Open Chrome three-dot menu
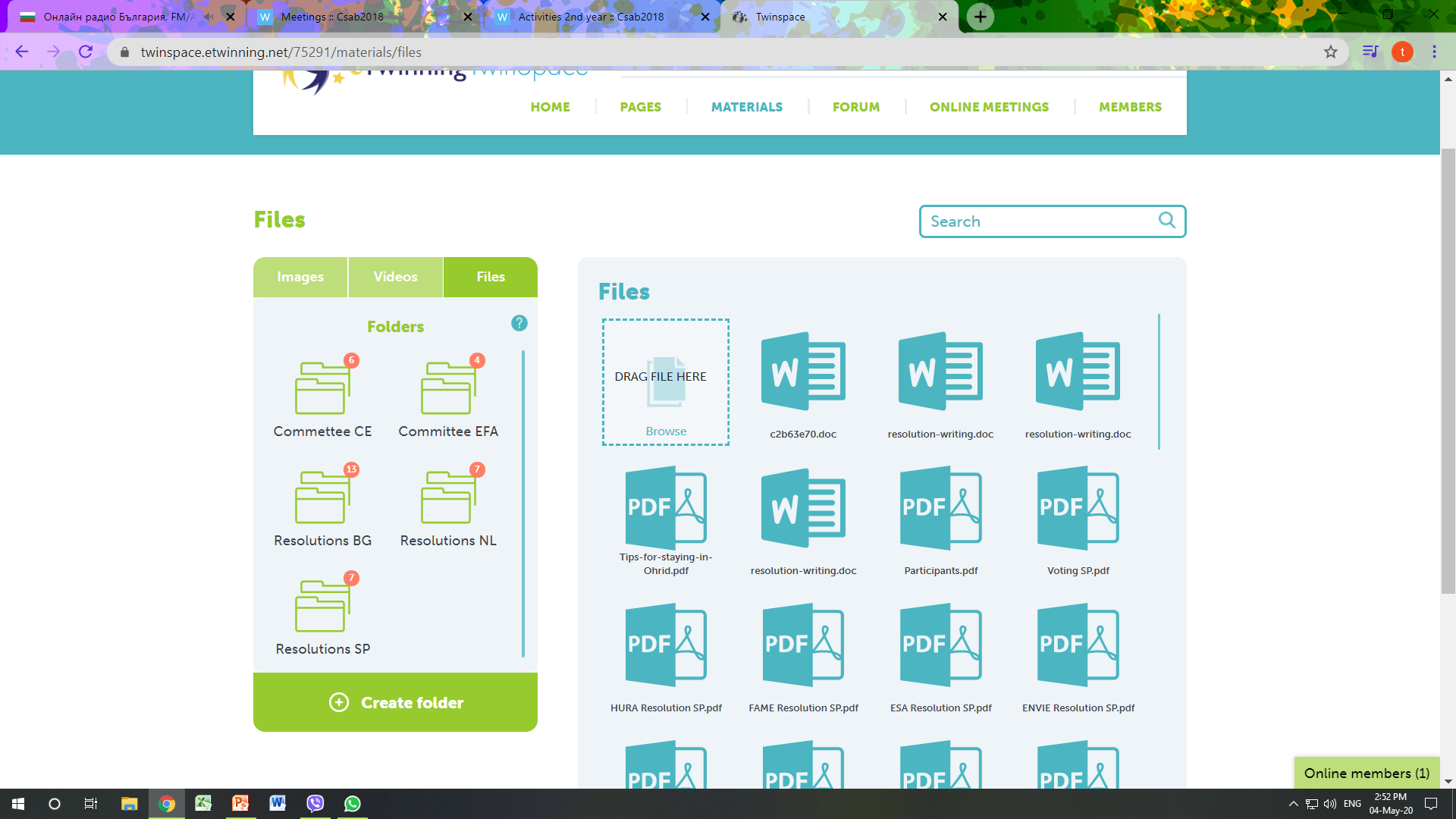Viewport: 1456px width, 819px height. coord(1434,52)
